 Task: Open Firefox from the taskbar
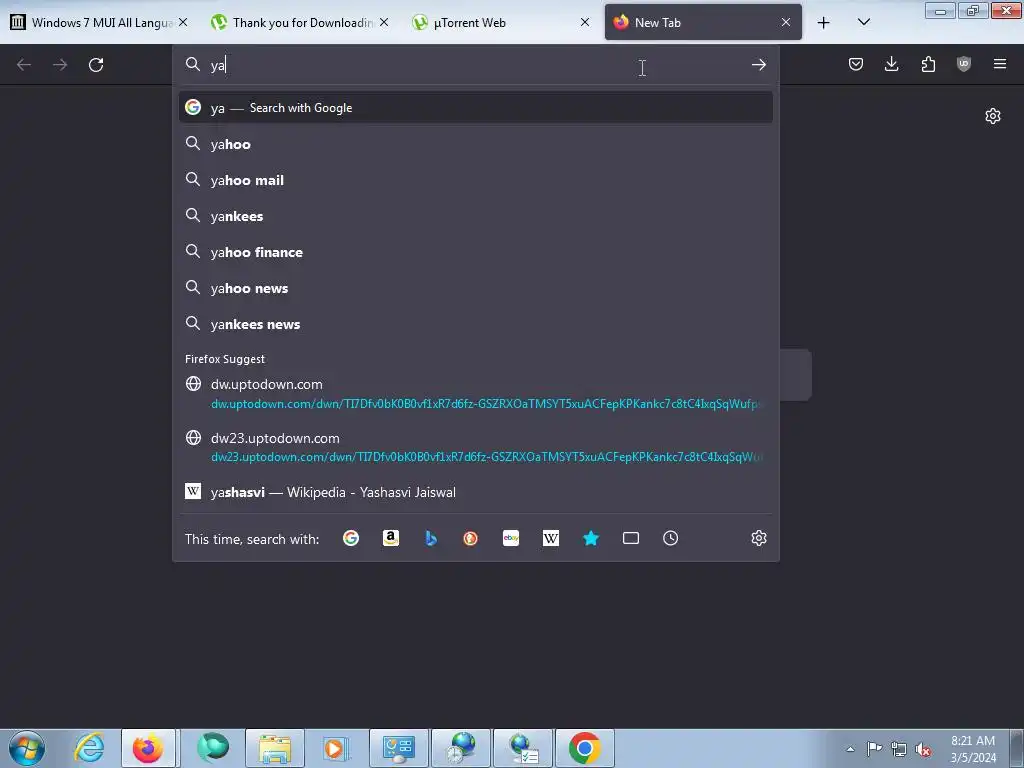click(x=148, y=748)
